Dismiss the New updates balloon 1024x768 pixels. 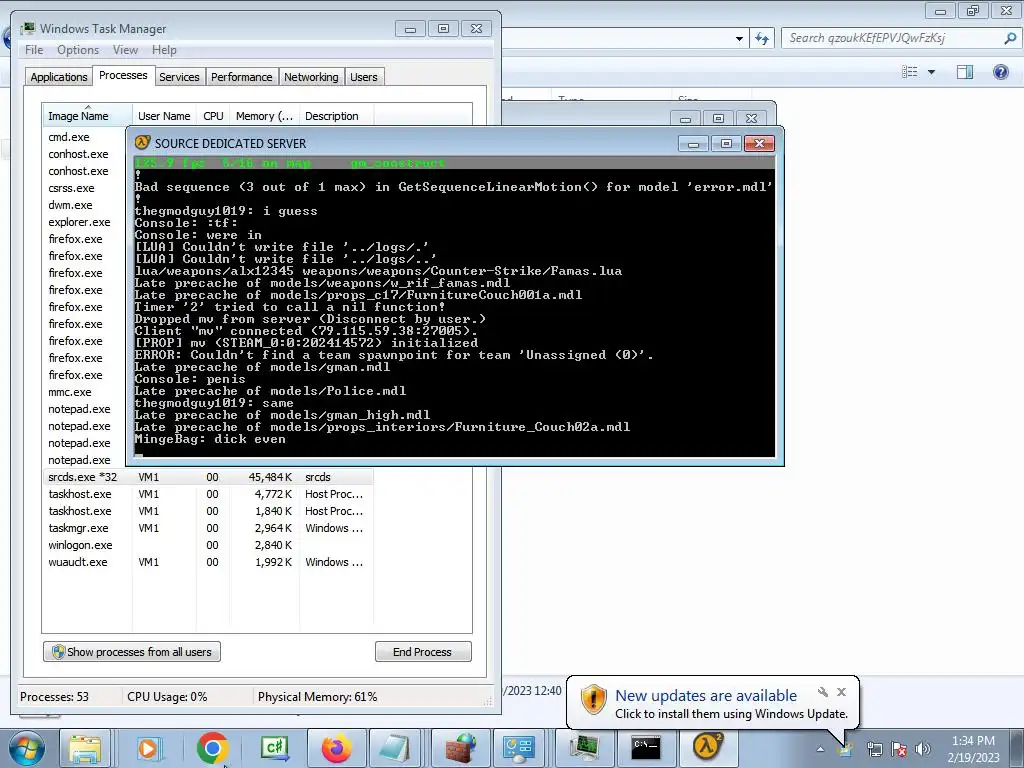tap(842, 692)
